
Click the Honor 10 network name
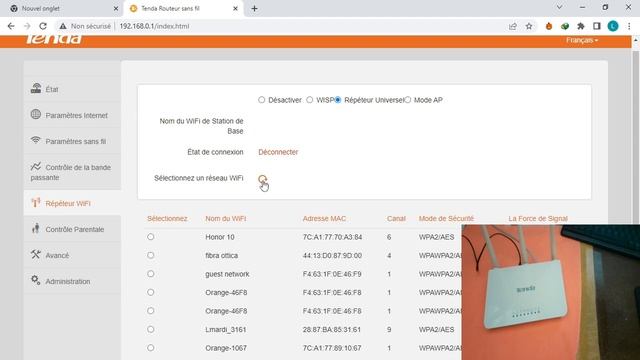tap(220, 237)
